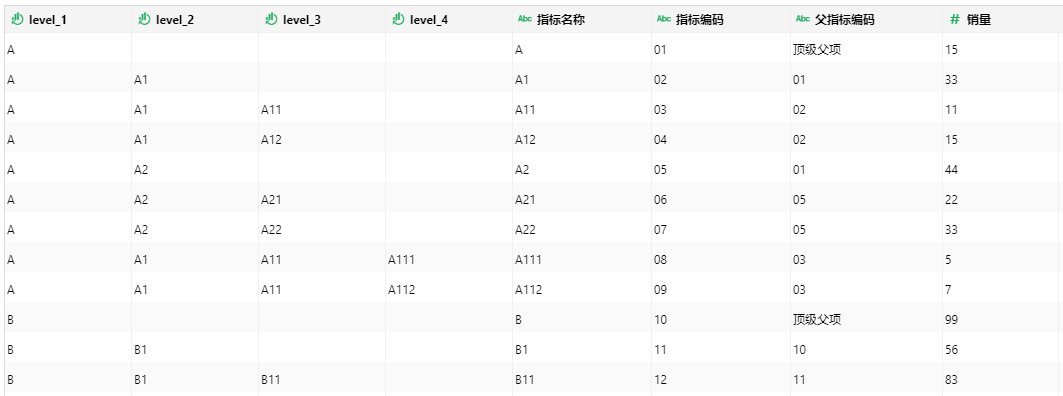Click the # numeric icon beside 销量
This screenshot has height=396, width=1063.
pos(955,20)
